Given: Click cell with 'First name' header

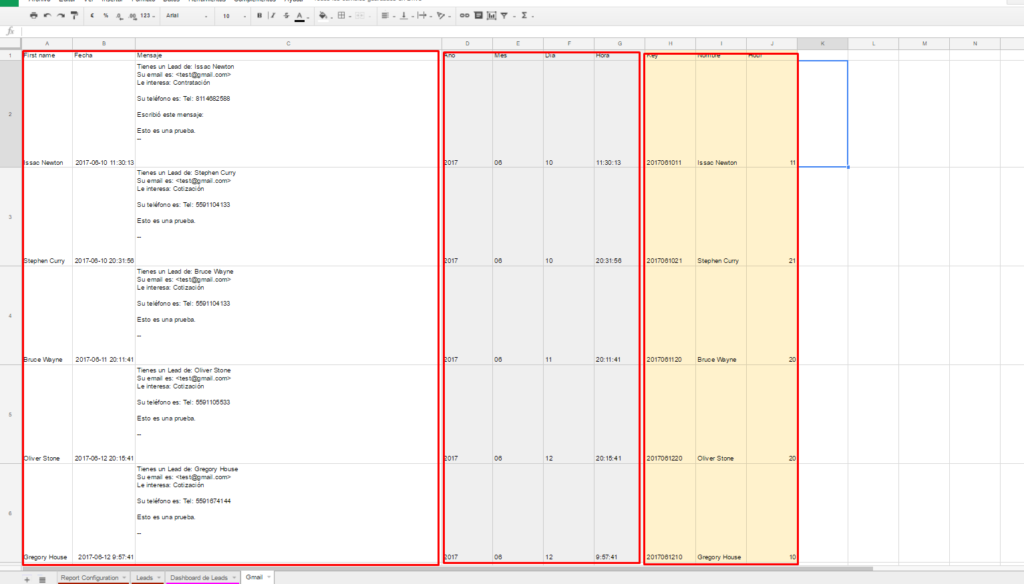Looking at the screenshot, I should pos(47,56).
